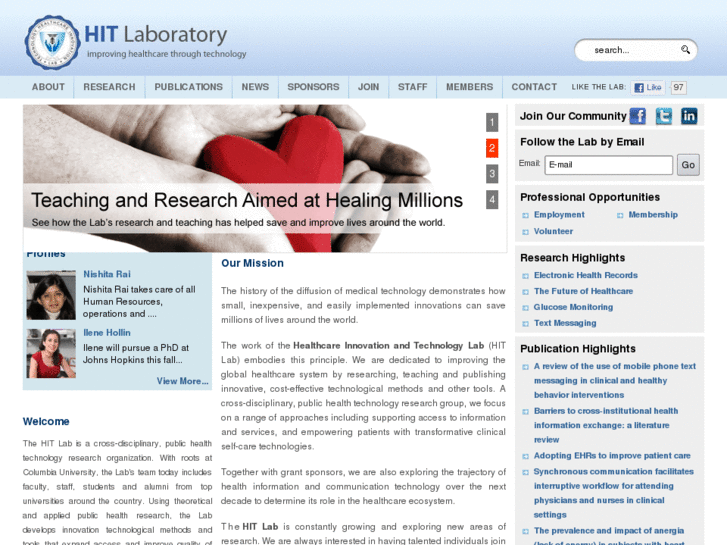
Task: Click the Go button
Action: point(688,165)
